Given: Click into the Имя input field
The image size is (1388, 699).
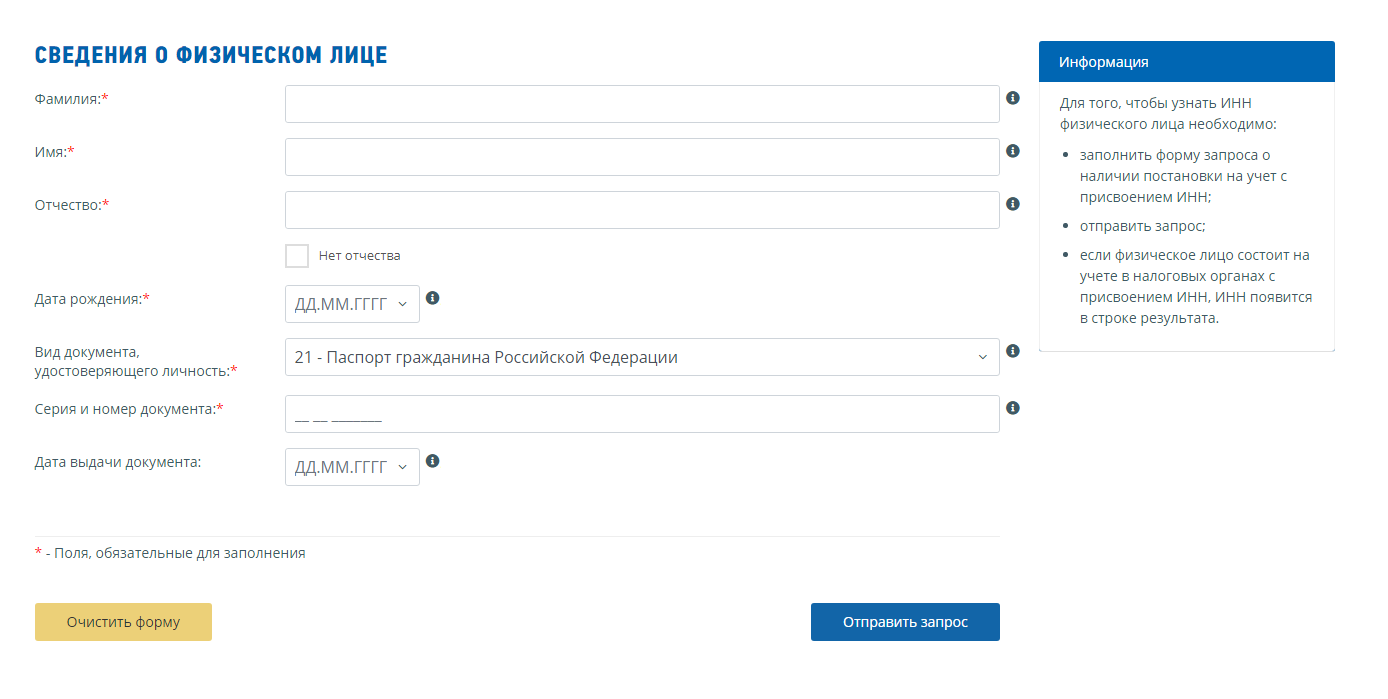Looking at the screenshot, I should pyautogui.click(x=642, y=157).
